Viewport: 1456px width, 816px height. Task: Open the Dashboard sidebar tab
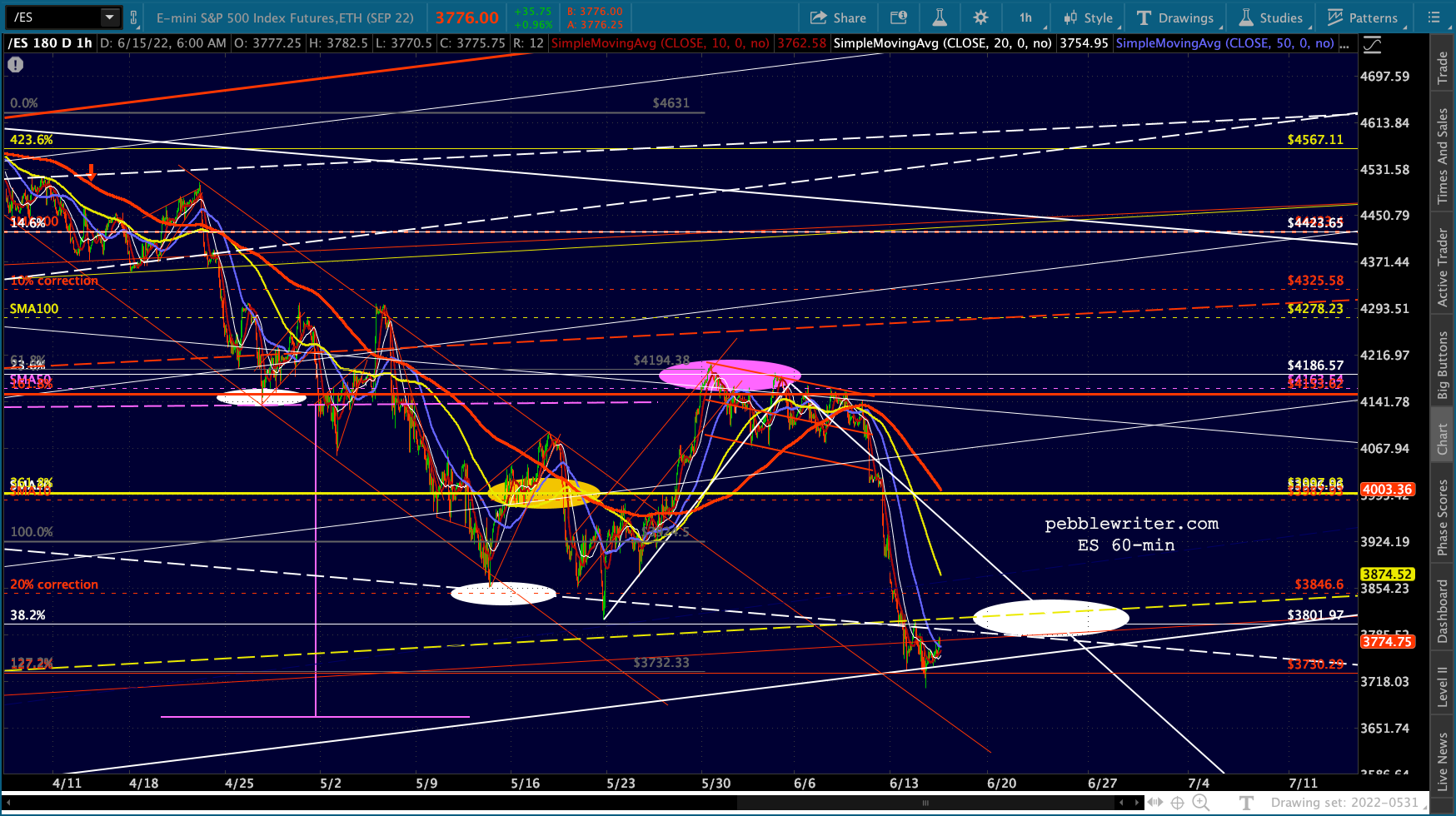(x=1443, y=611)
